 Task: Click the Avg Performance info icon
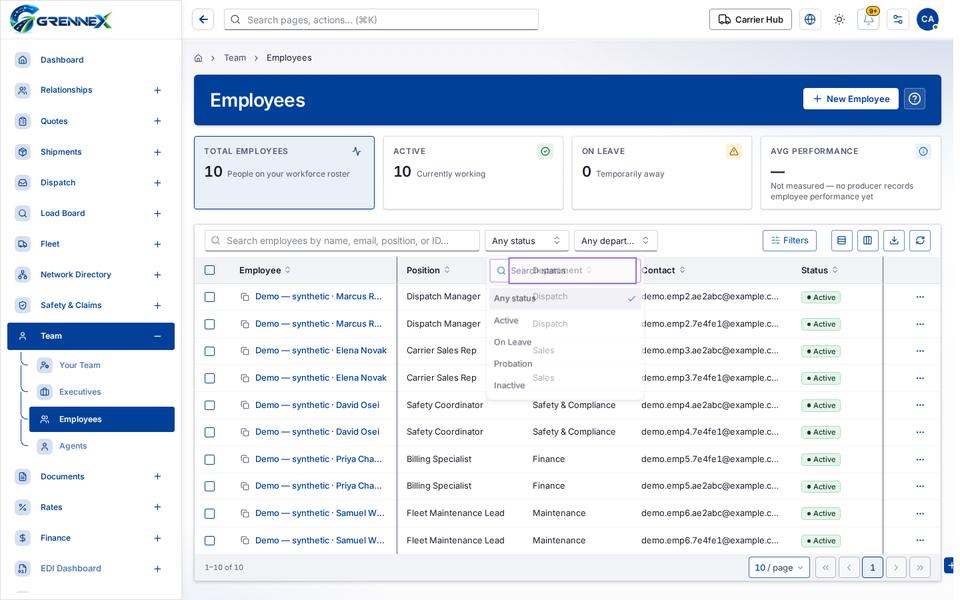click(x=923, y=151)
